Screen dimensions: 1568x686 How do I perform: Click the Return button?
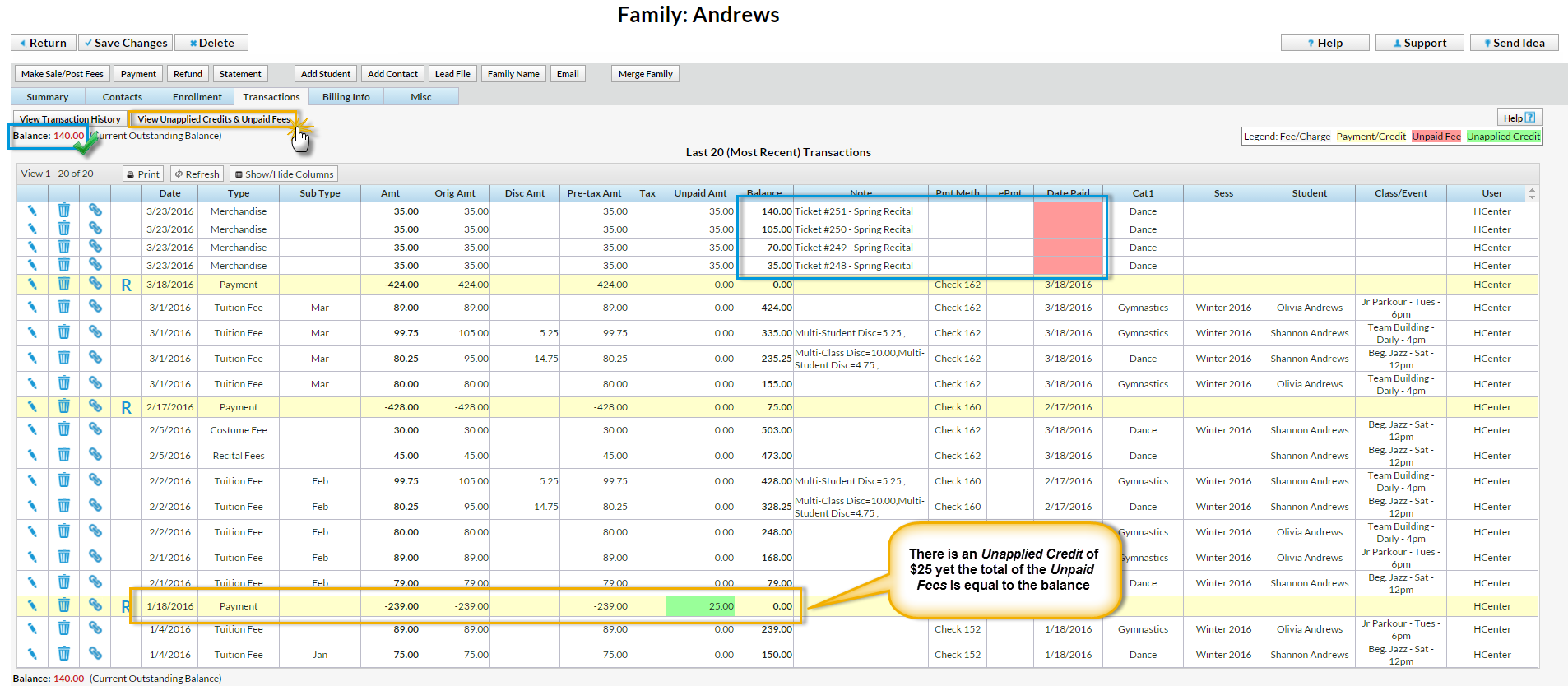pyautogui.click(x=44, y=43)
